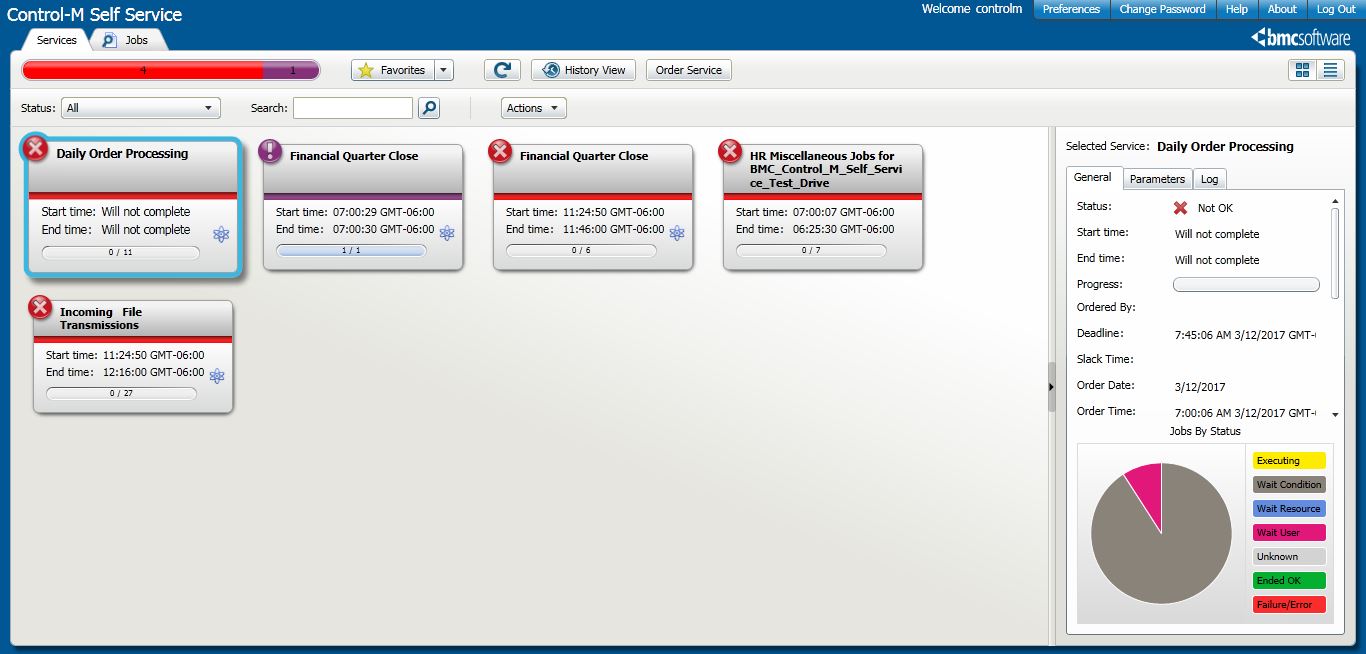Select the HR Miscellaneous Jobs service card title
Screen dimensions: 1366x654
(x=826, y=170)
